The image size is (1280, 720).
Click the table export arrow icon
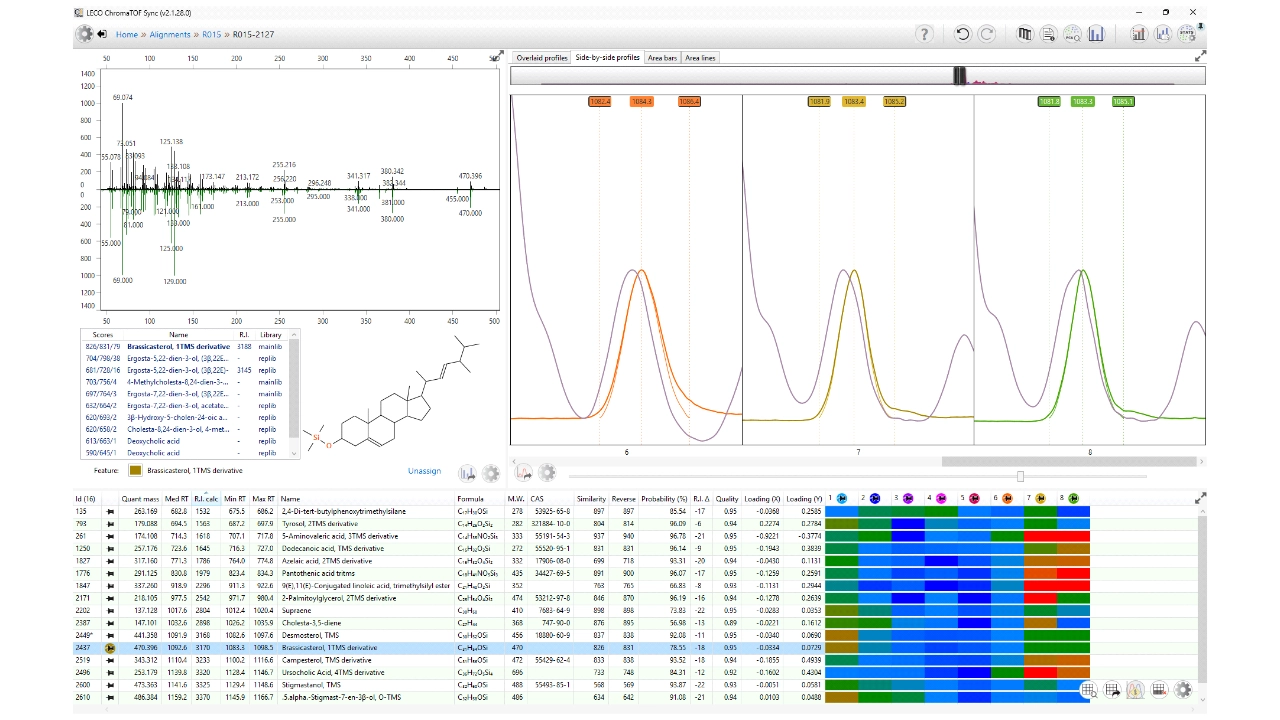[1112, 689]
